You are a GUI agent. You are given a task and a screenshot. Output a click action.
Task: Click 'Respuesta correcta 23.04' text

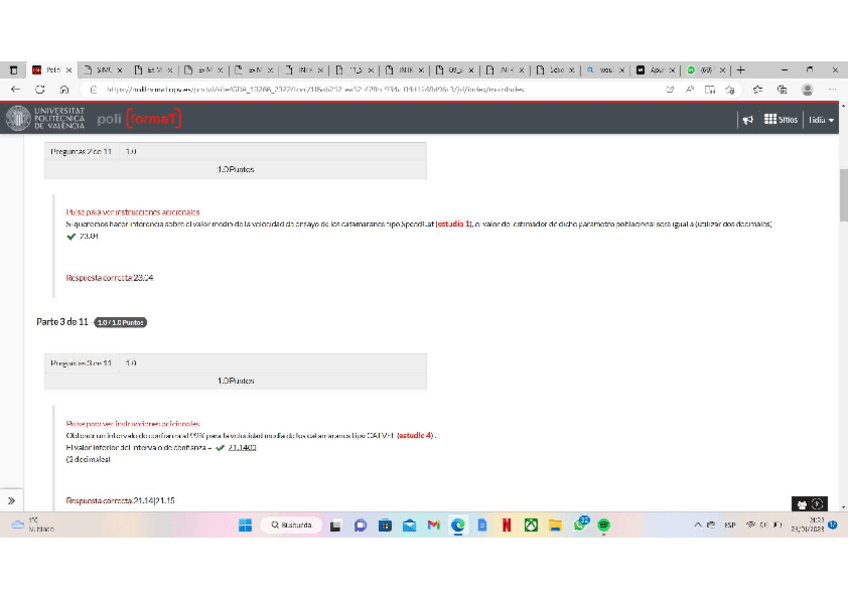[x=109, y=277]
